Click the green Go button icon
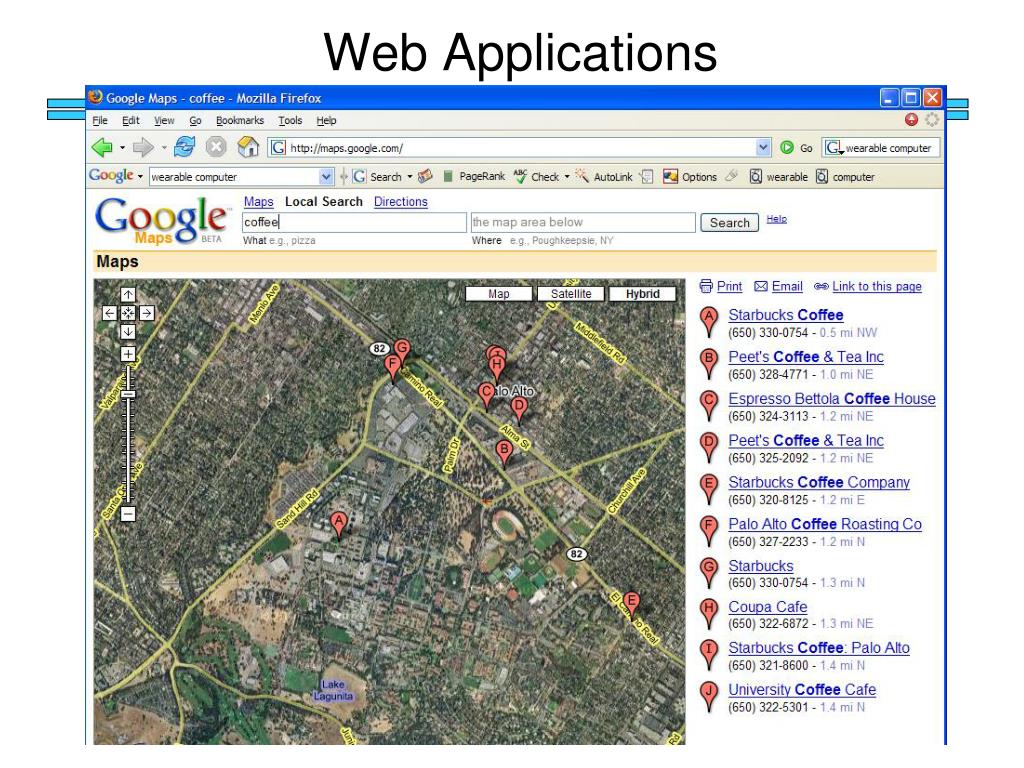Image resolution: width=1024 pixels, height=768 pixels. (787, 148)
